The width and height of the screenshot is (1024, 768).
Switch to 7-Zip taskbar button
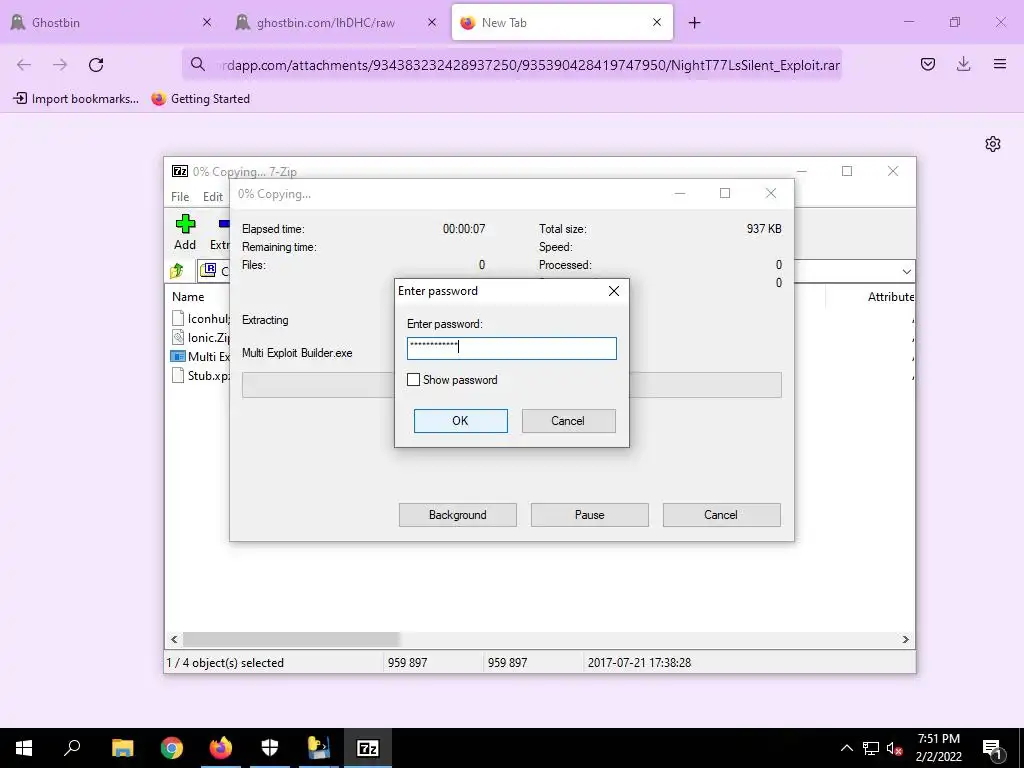coord(368,748)
